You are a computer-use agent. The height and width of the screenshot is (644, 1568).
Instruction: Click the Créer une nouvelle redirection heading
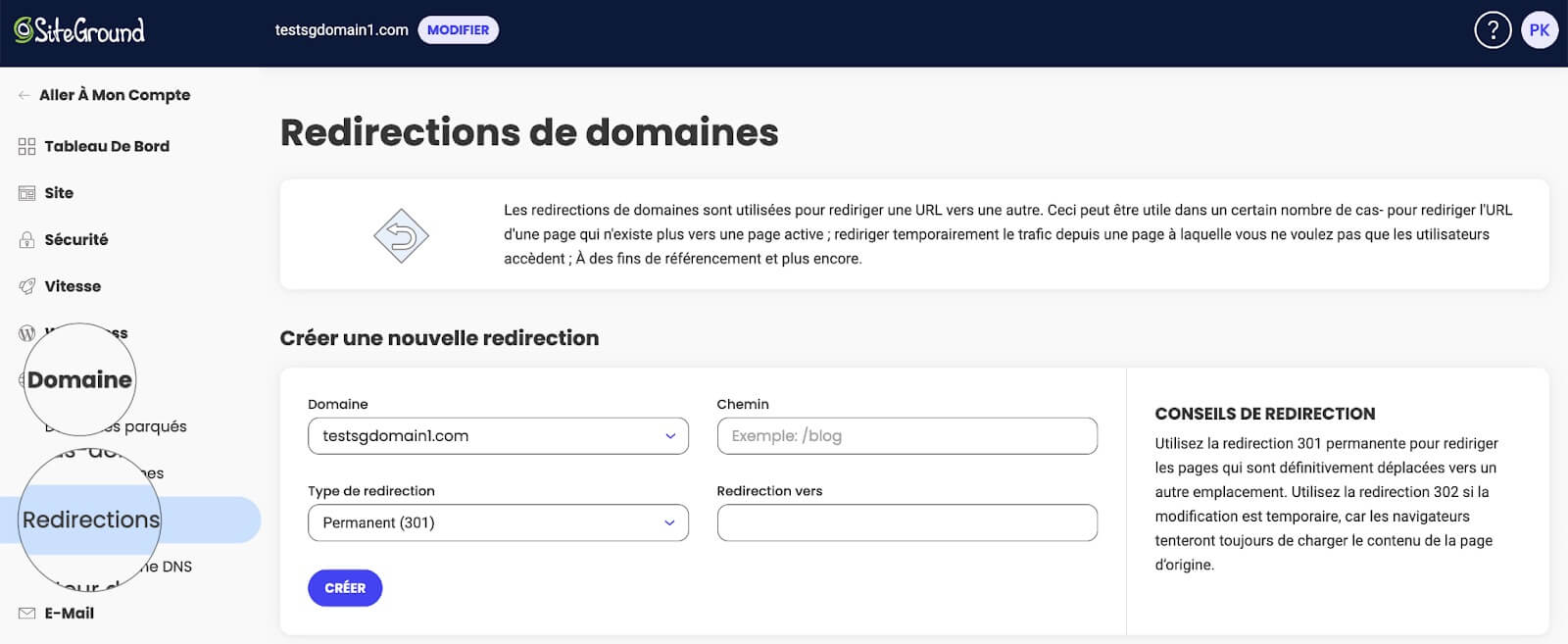click(439, 338)
